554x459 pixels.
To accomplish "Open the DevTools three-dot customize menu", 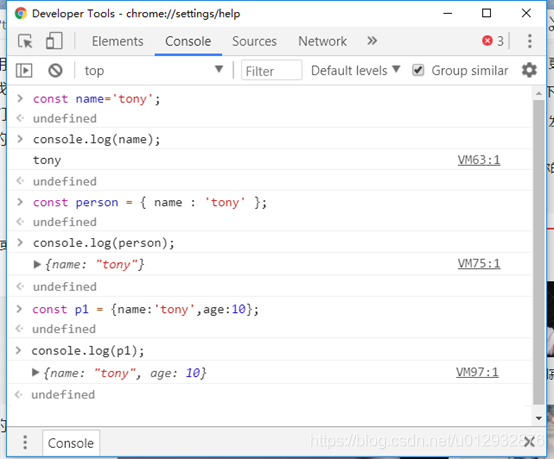I will click(530, 41).
